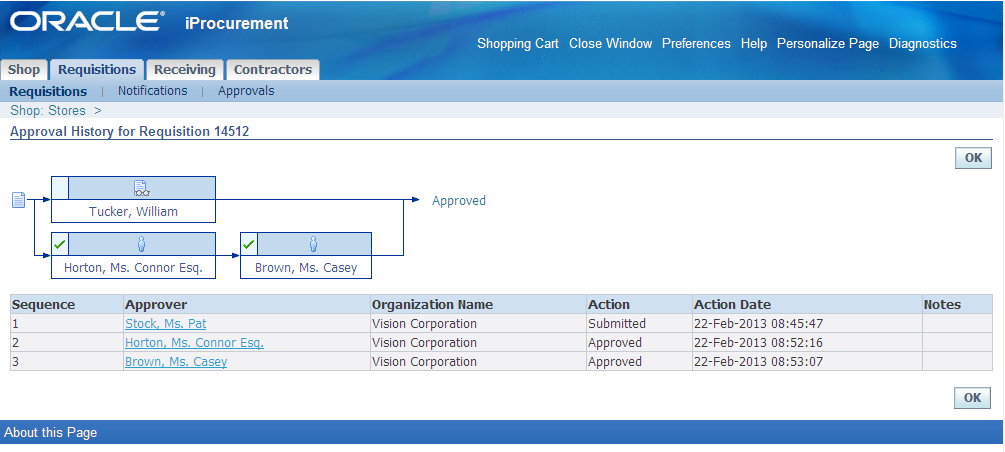
Task: Click the person icon above Brown, Ms. Casey
Action: coord(313,244)
